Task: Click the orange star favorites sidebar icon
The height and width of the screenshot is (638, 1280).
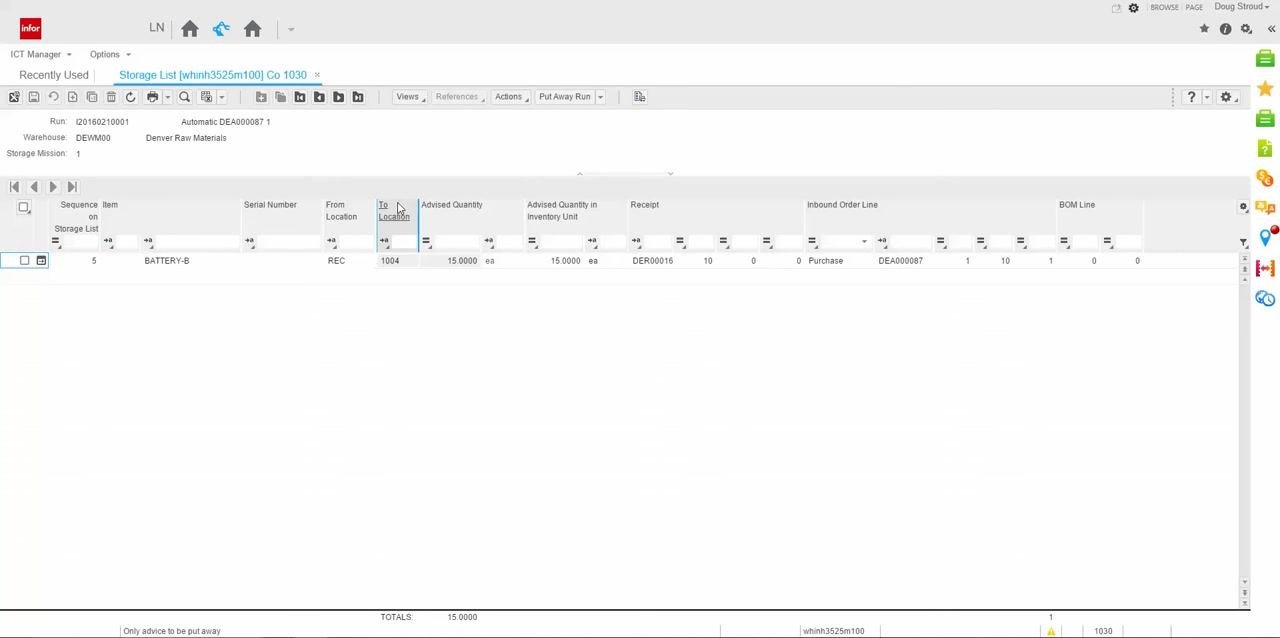Action: click(1265, 89)
